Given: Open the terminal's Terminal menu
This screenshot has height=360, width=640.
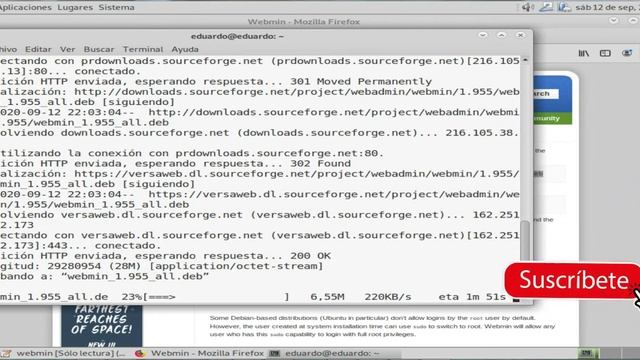Looking at the screenshot, I should (143, 49).
